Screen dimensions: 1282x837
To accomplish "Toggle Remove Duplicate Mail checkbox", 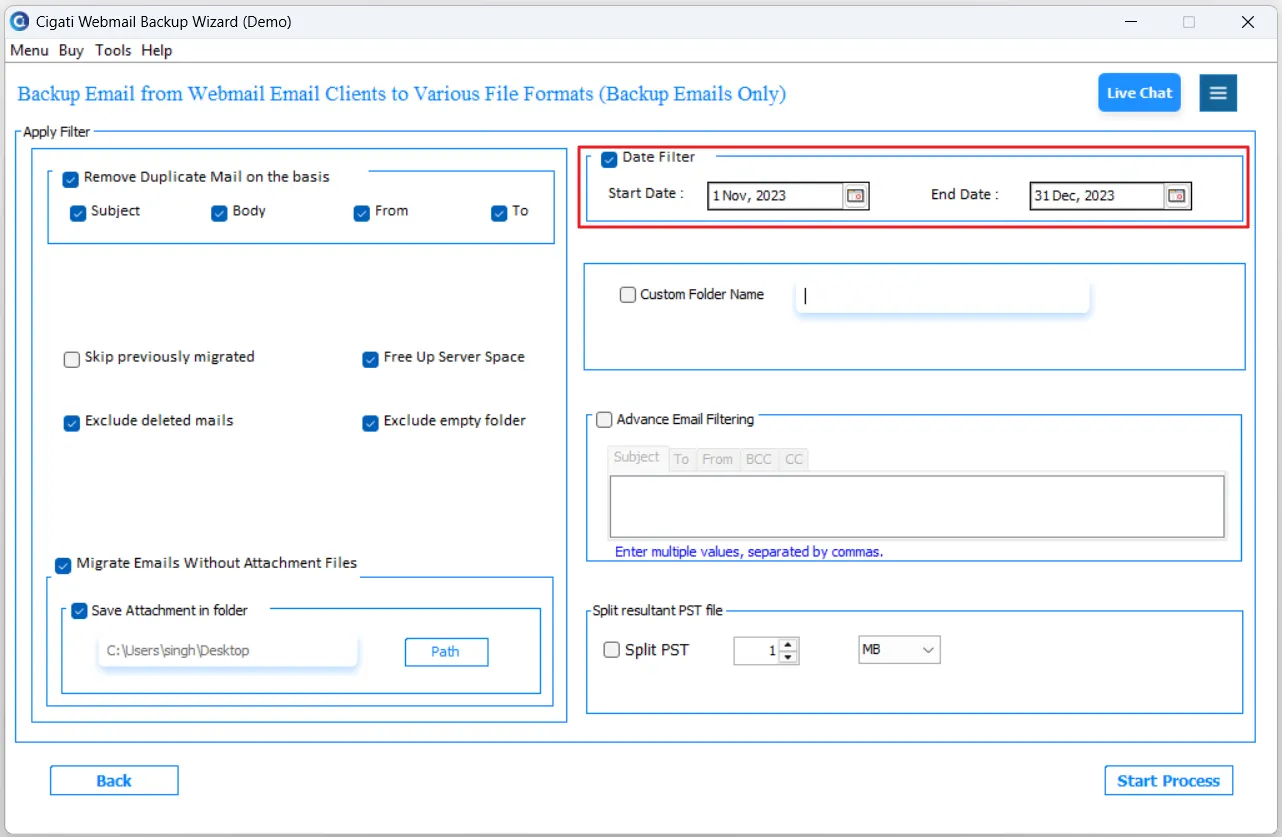I will (x=70, y=179).
